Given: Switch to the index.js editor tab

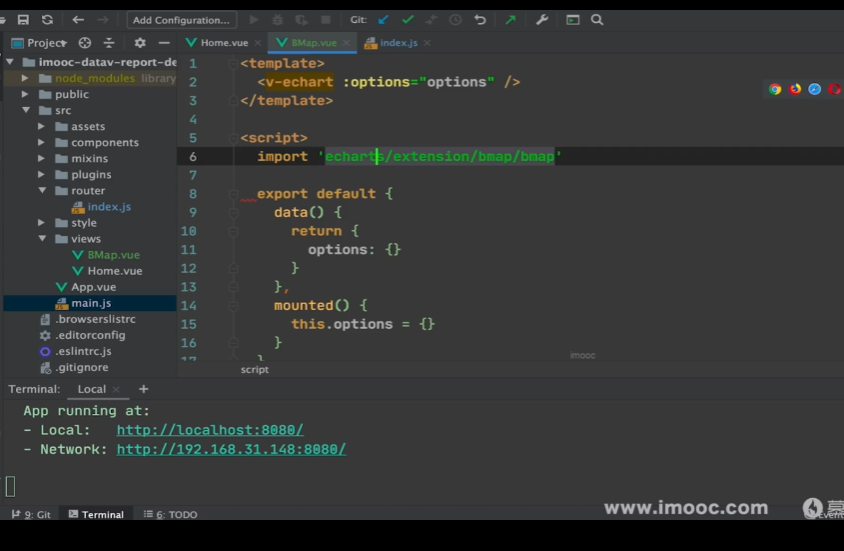Looking at the screenshot, I should pyautogui.click(x=397, y=43).
